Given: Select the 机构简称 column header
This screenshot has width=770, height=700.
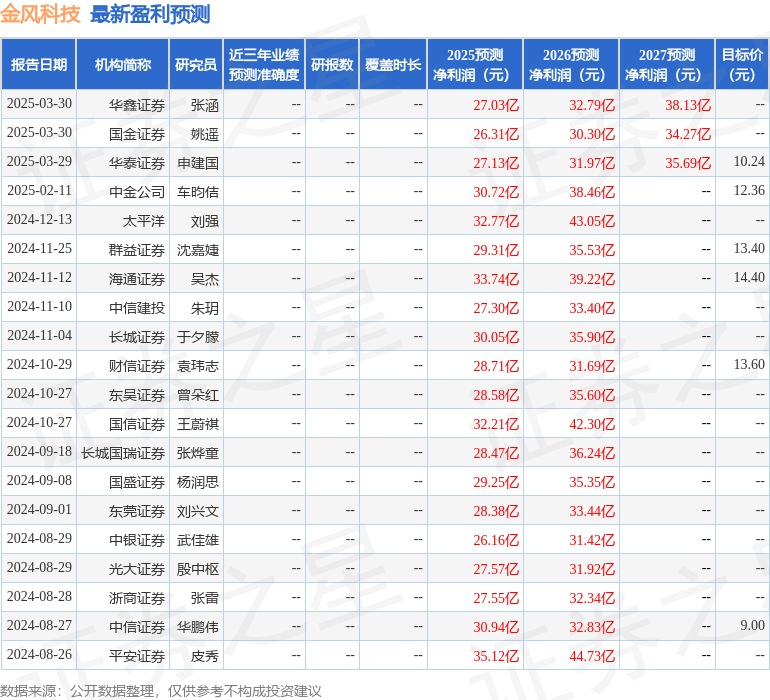Looking at the screenshot, I should 123,64.
